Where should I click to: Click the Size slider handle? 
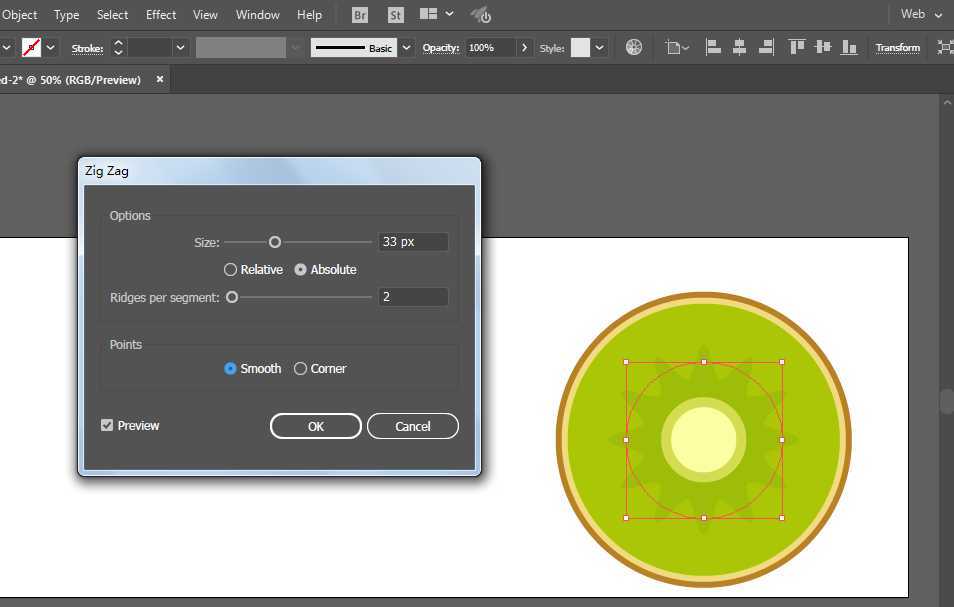tap(275, 242)
